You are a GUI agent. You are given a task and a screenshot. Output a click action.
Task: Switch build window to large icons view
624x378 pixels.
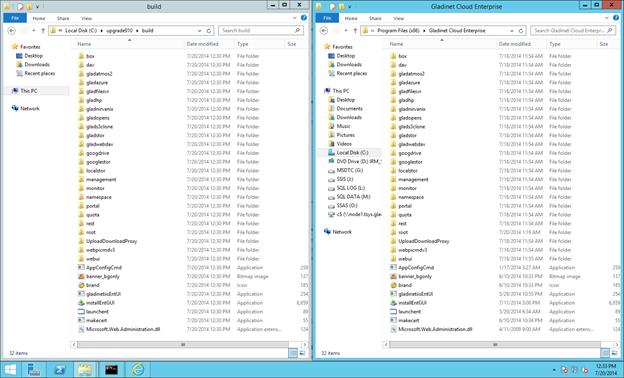coord(302,353)
